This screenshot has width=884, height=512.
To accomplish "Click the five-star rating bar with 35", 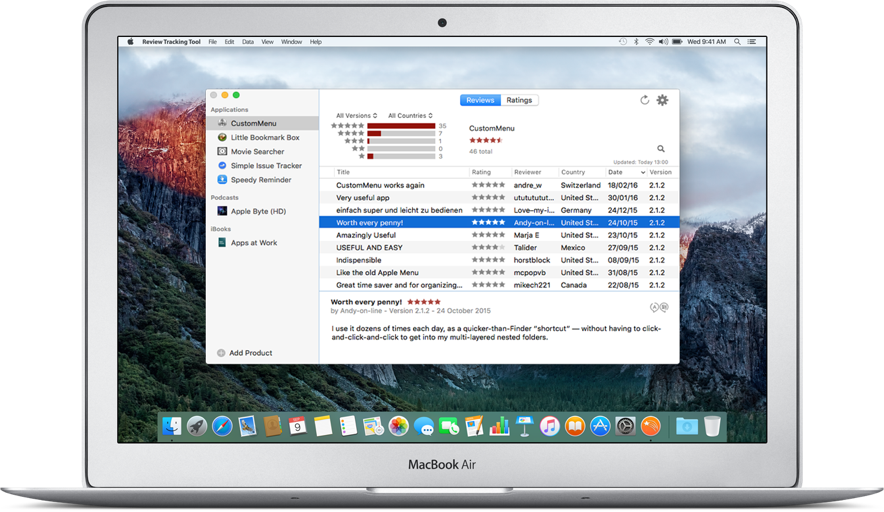I will coord(401,126).
